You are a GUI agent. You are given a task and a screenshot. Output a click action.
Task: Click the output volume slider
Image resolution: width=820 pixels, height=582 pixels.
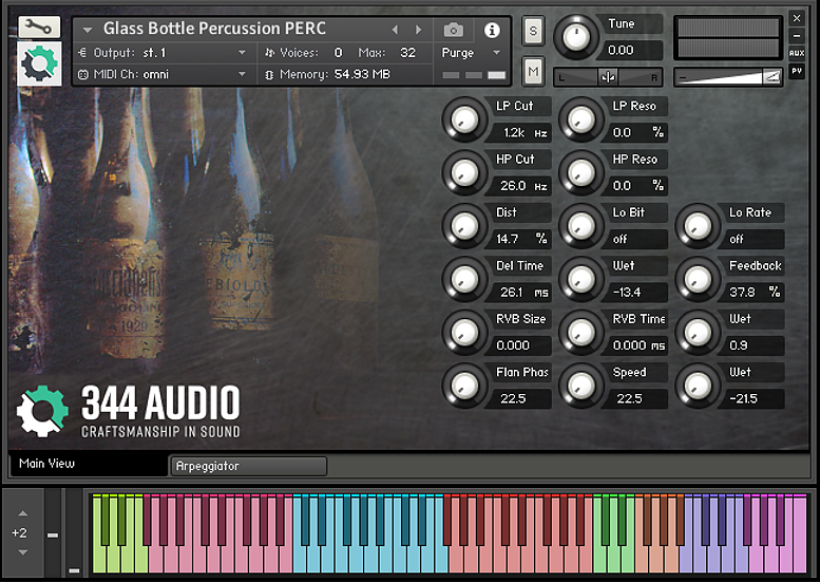pos(728,77)
